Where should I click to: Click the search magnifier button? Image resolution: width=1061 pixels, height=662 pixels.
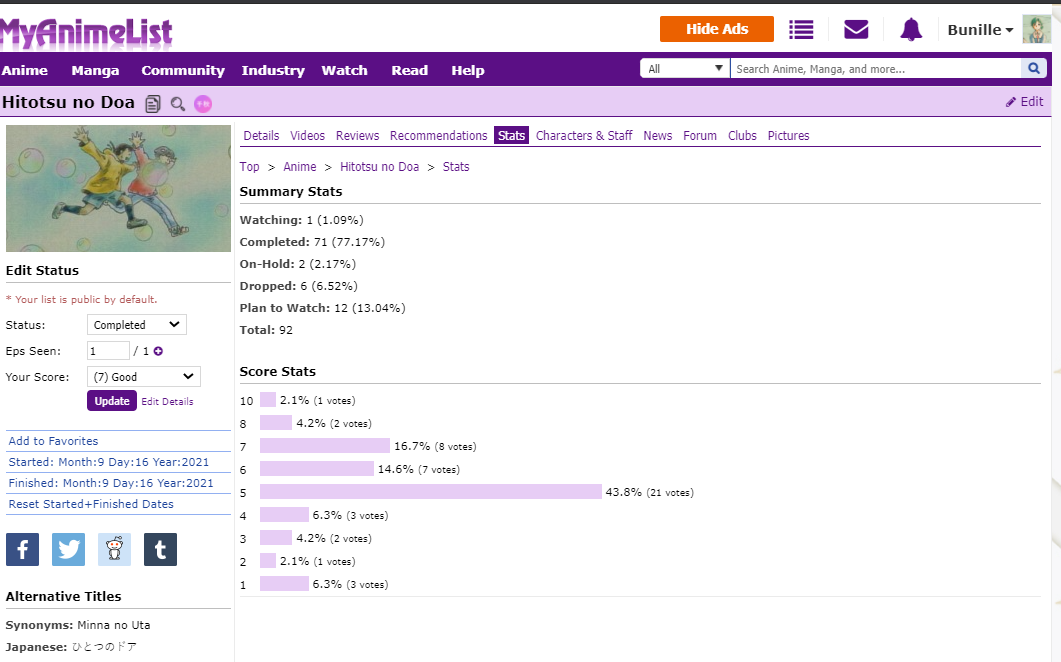[1034, 69]
